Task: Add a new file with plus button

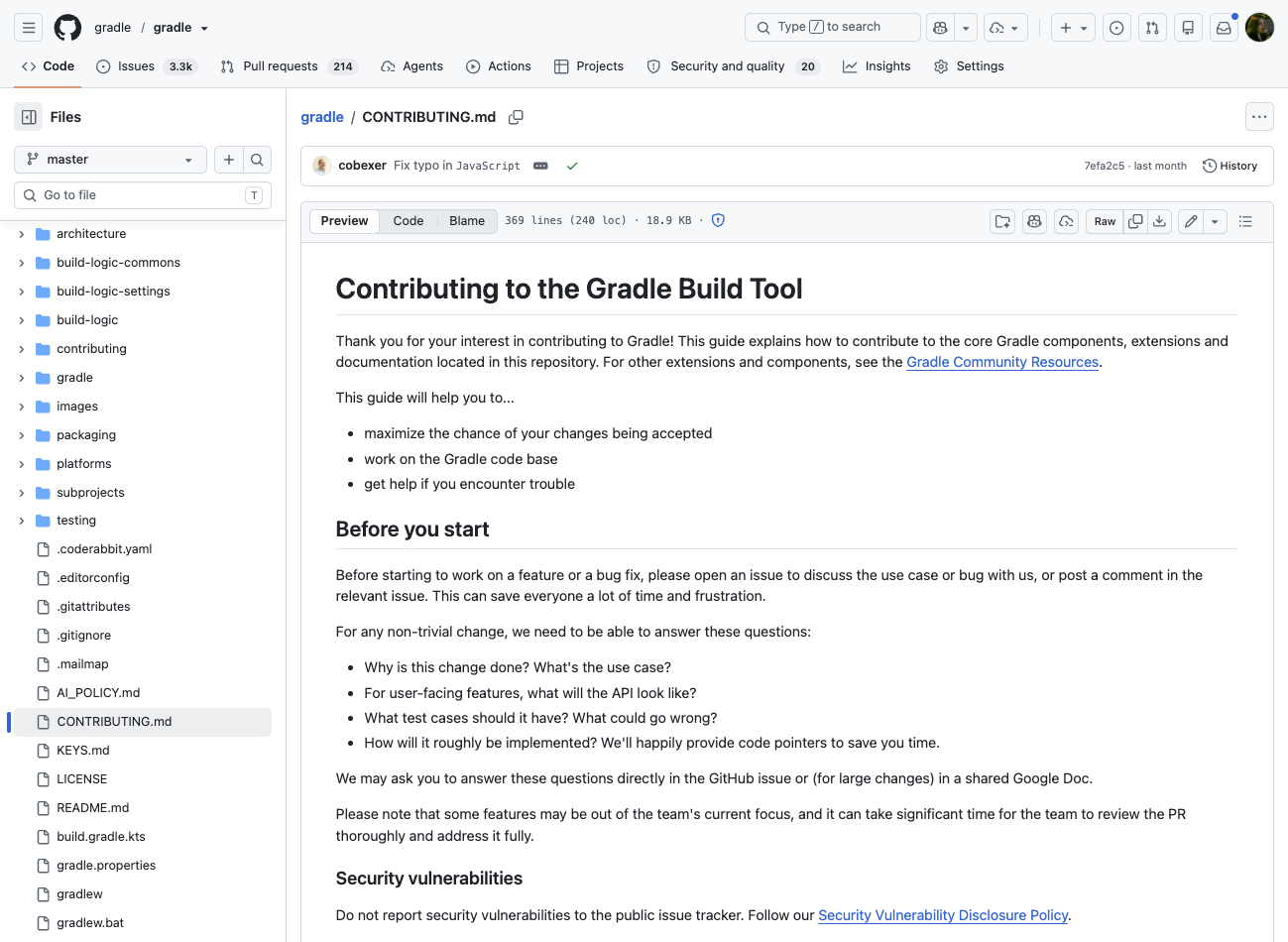Action: coord(229,160)
